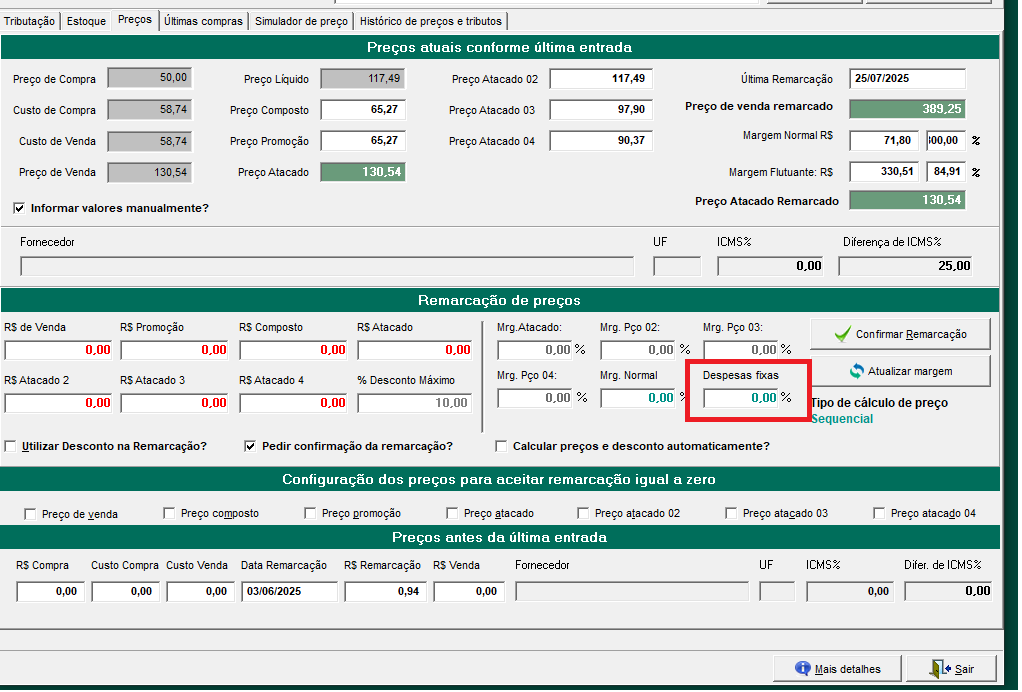Screen dimensions: 1022x692
Task: Open Histórico de preços e tributos tab
Action: [431, 21]
